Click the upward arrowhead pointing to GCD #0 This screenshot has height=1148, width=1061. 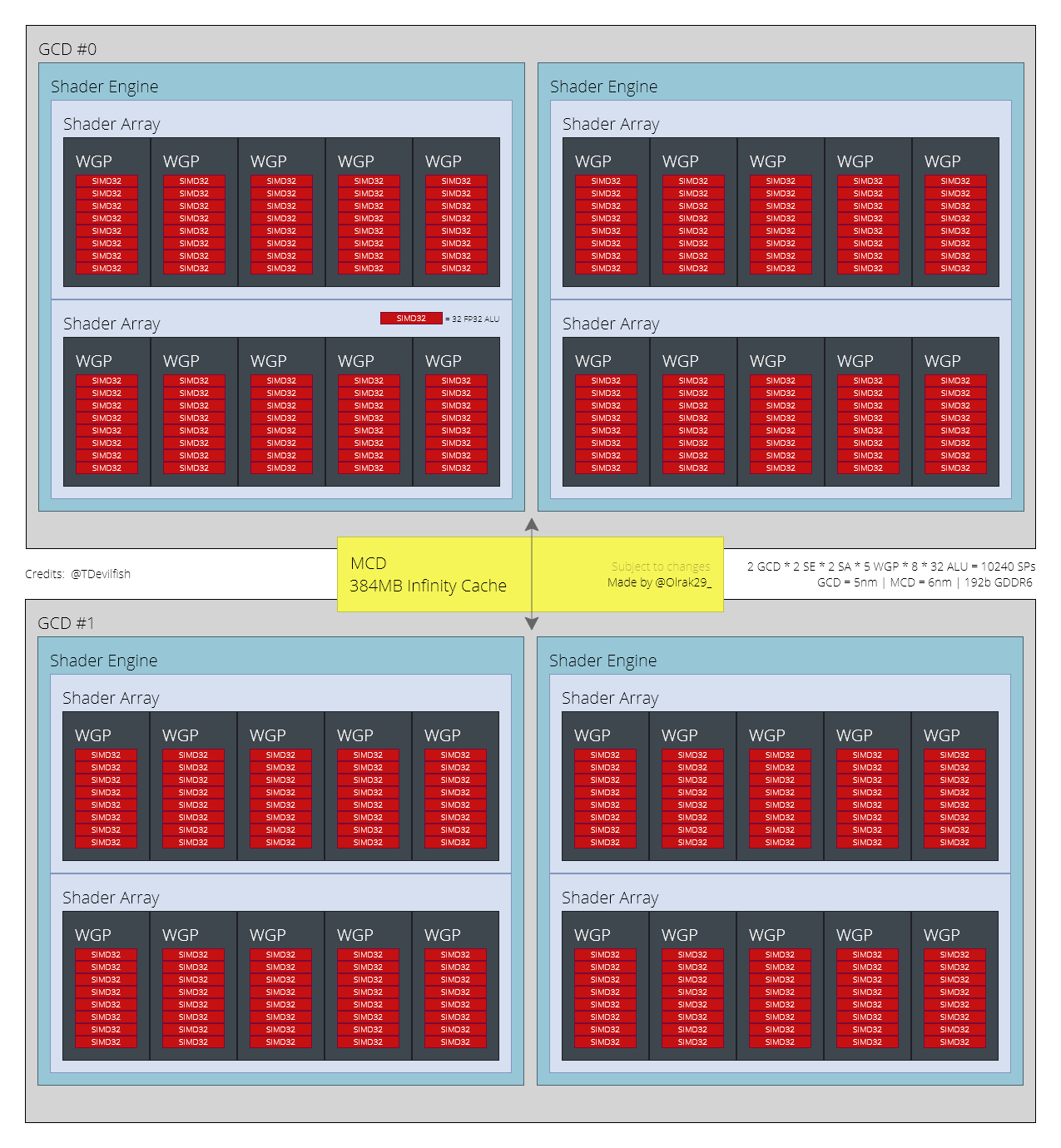[x=532, y=525]
